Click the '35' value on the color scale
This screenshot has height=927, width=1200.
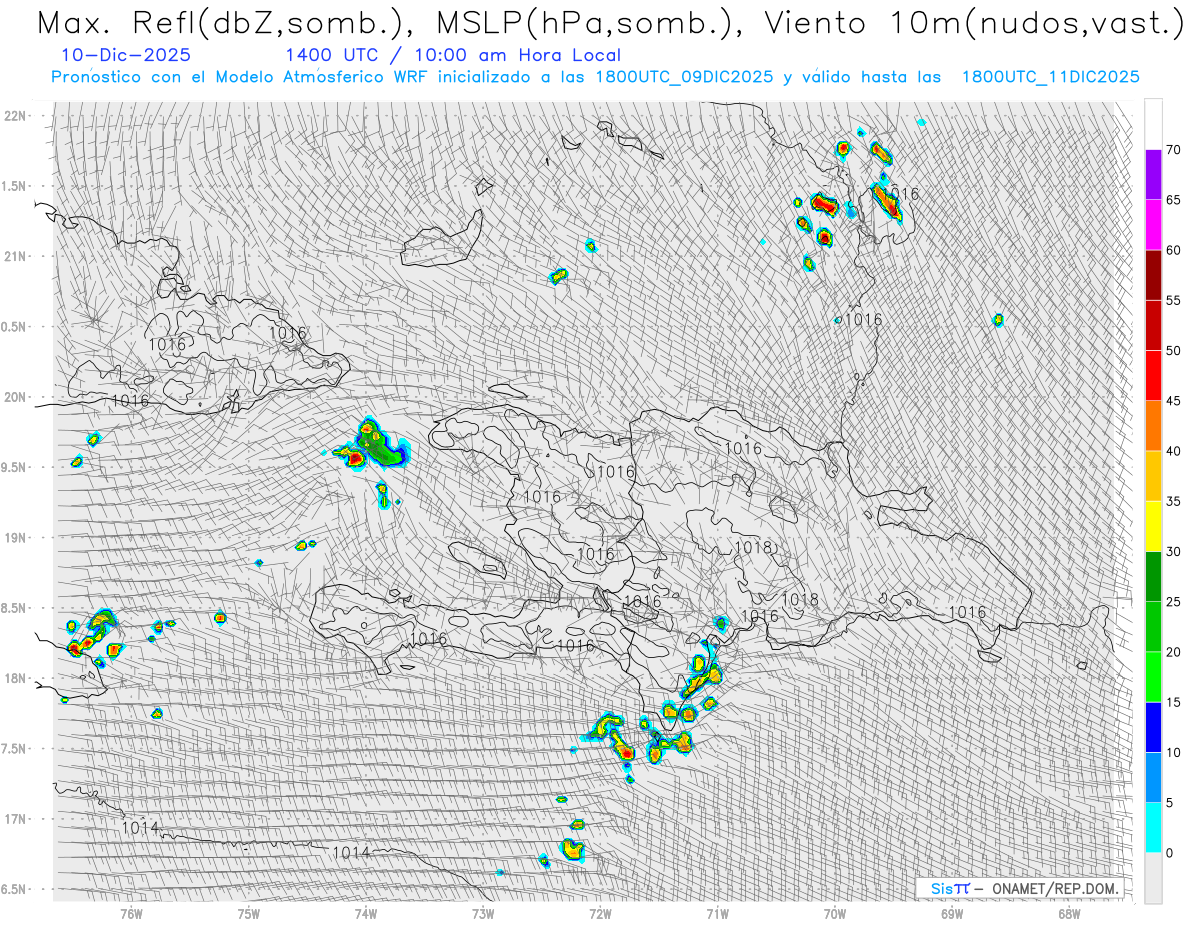(1173, 501)
